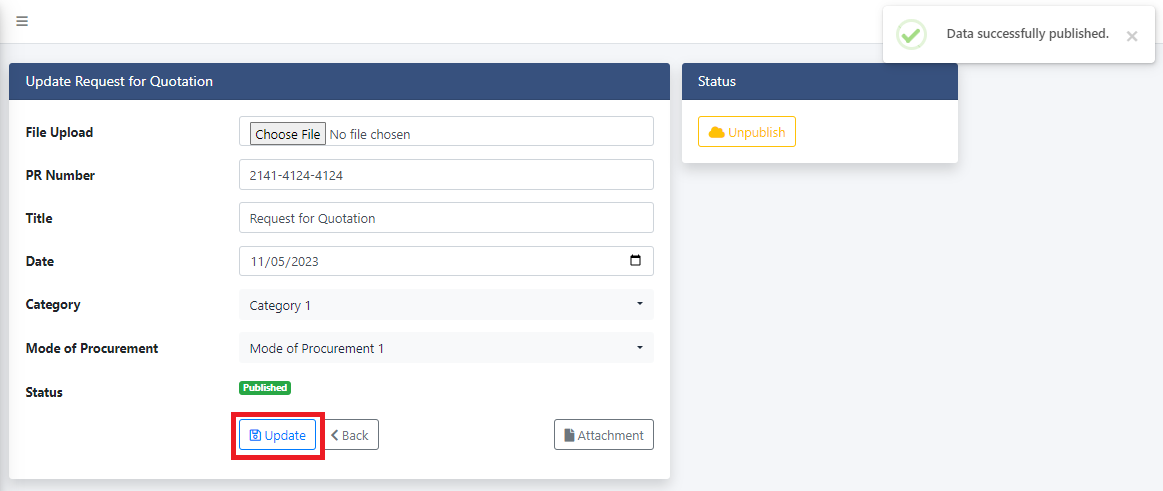Focus the Title input field
The width and height of the screenshot is (1163, 491).
[x=447, y=218]
